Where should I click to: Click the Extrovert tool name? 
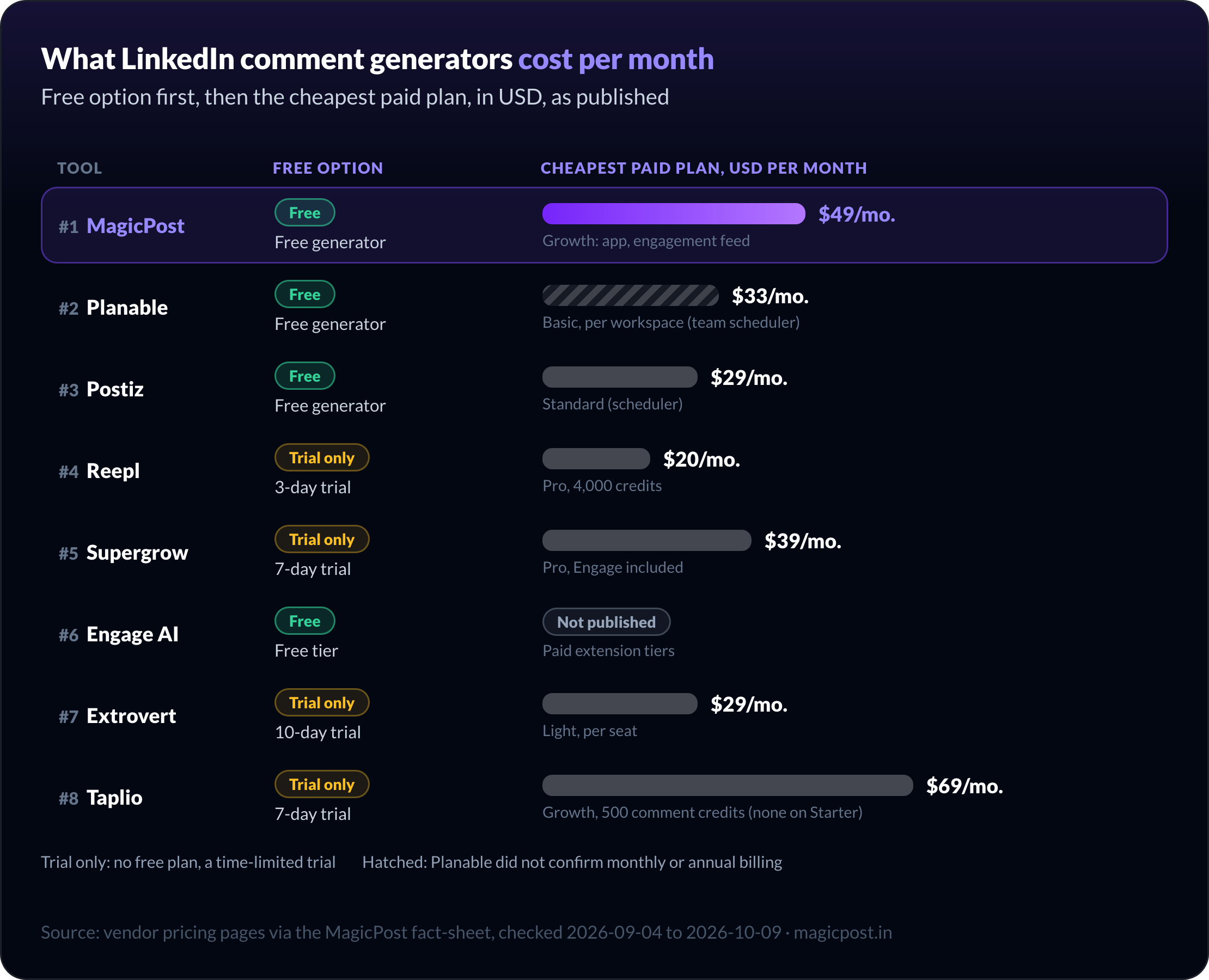132,716
